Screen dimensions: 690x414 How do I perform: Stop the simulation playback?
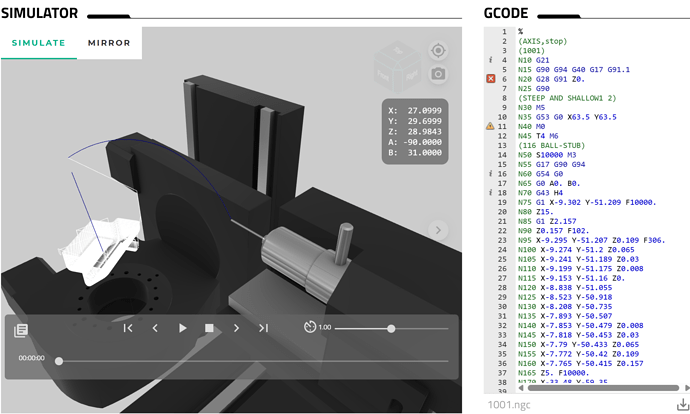(x=209, y=328)
